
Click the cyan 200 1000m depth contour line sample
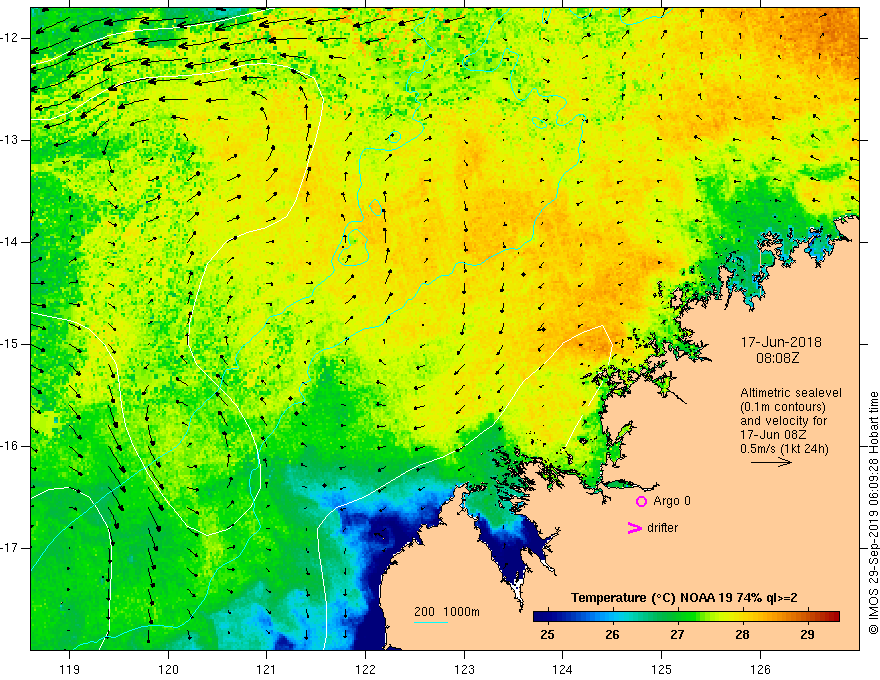point(430,623)
